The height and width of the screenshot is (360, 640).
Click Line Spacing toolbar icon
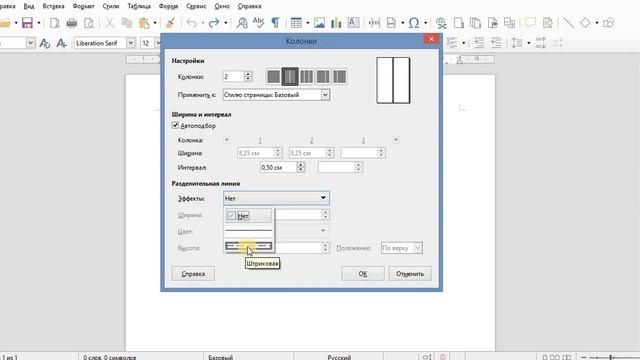click(517, 42)
